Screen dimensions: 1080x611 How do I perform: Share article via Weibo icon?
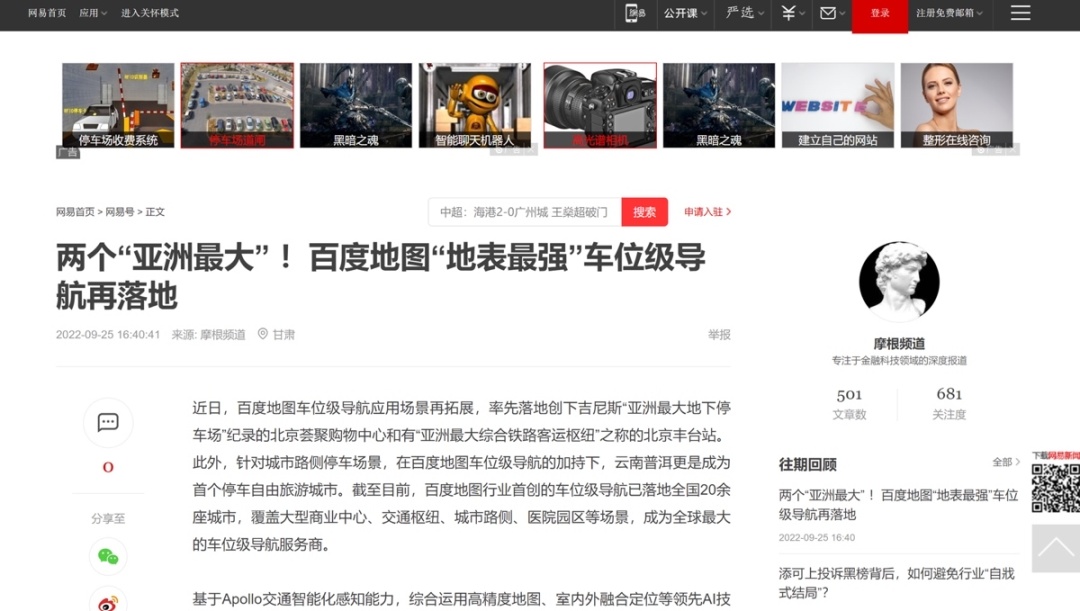point(108,602)
